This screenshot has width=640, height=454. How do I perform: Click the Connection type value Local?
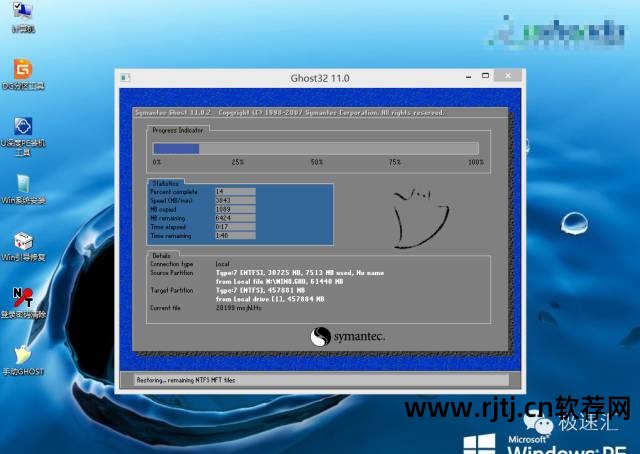(222, 264)
